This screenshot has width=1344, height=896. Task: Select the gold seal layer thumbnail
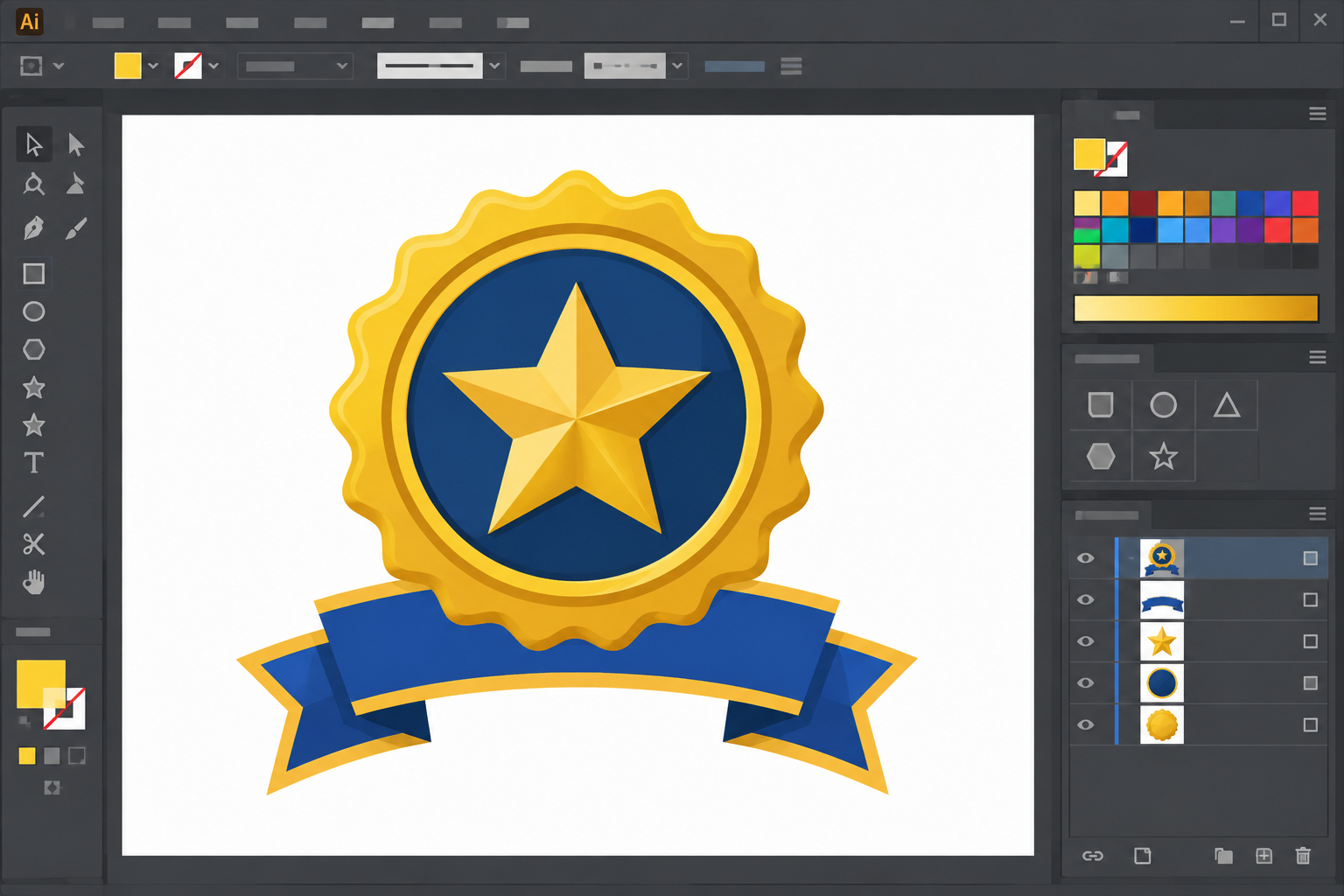coord(1162,724)
